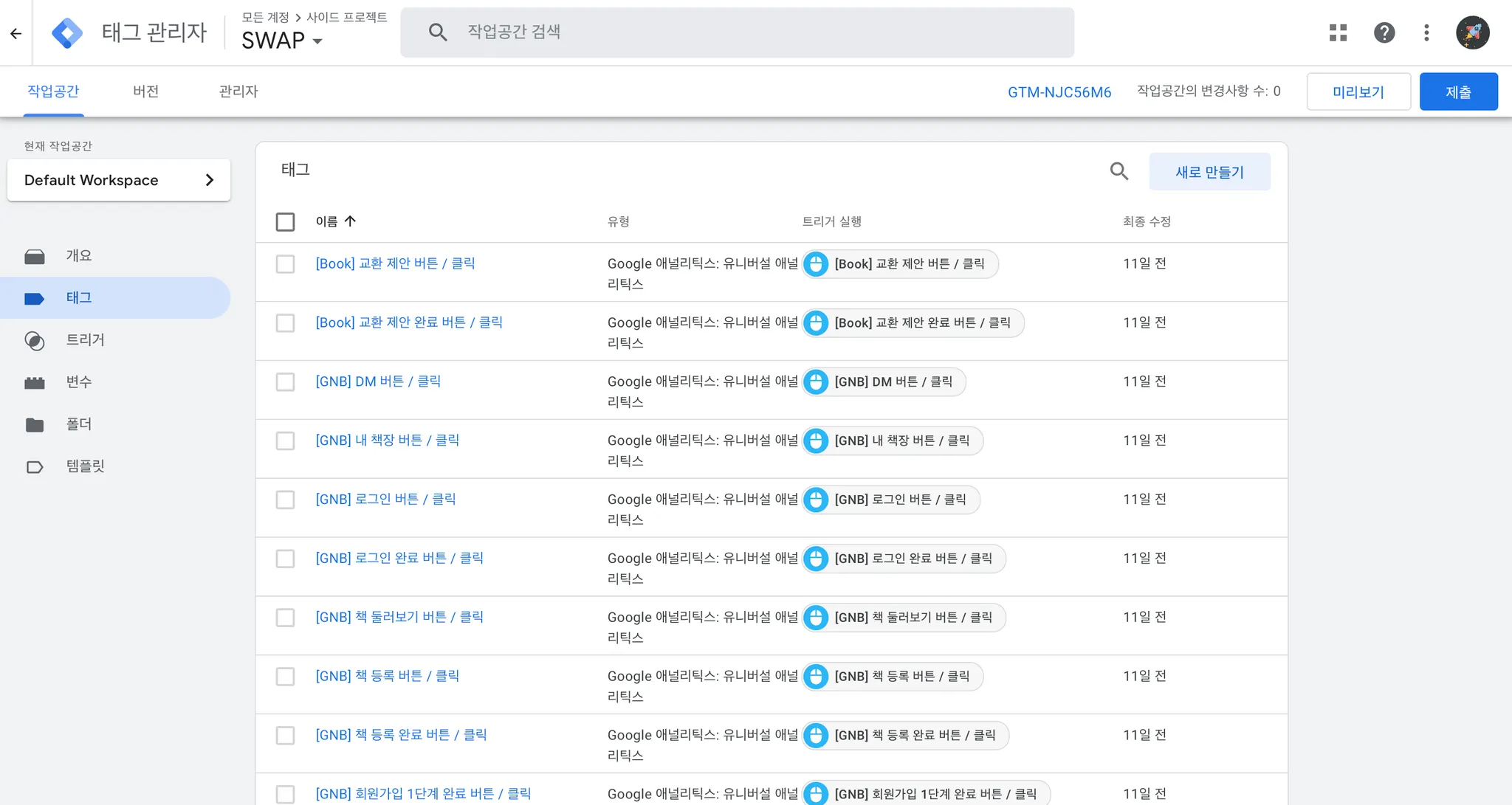Select checkbox for [GNB] 책 등록 버튼 / 클릭
This screenshot has height=805, width=1512.
(285, 677)
